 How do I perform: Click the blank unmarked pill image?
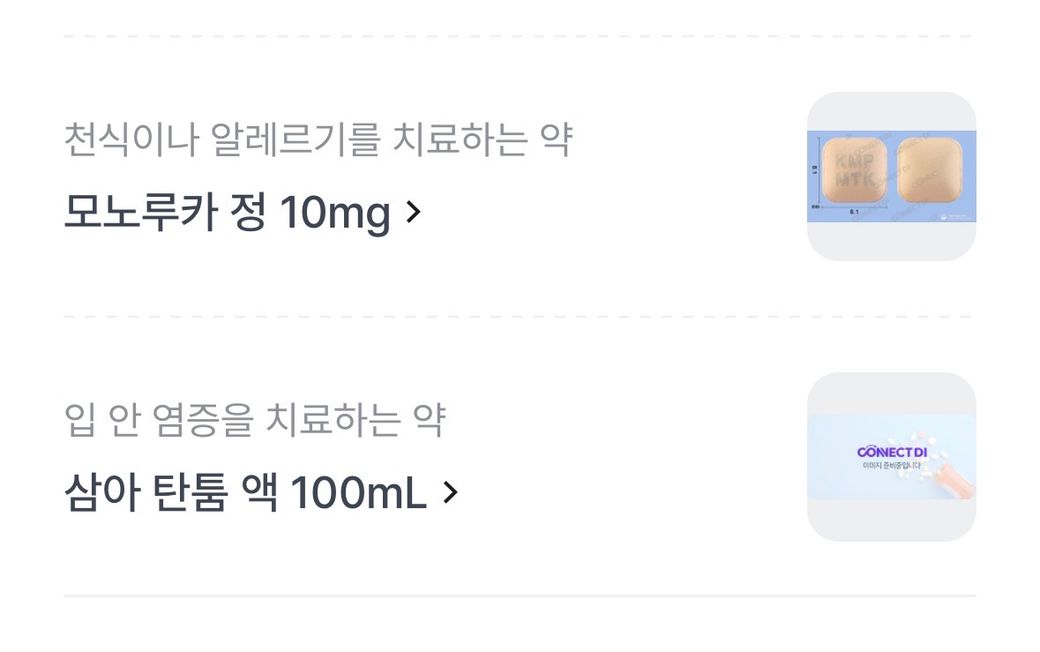coord(929,170)
